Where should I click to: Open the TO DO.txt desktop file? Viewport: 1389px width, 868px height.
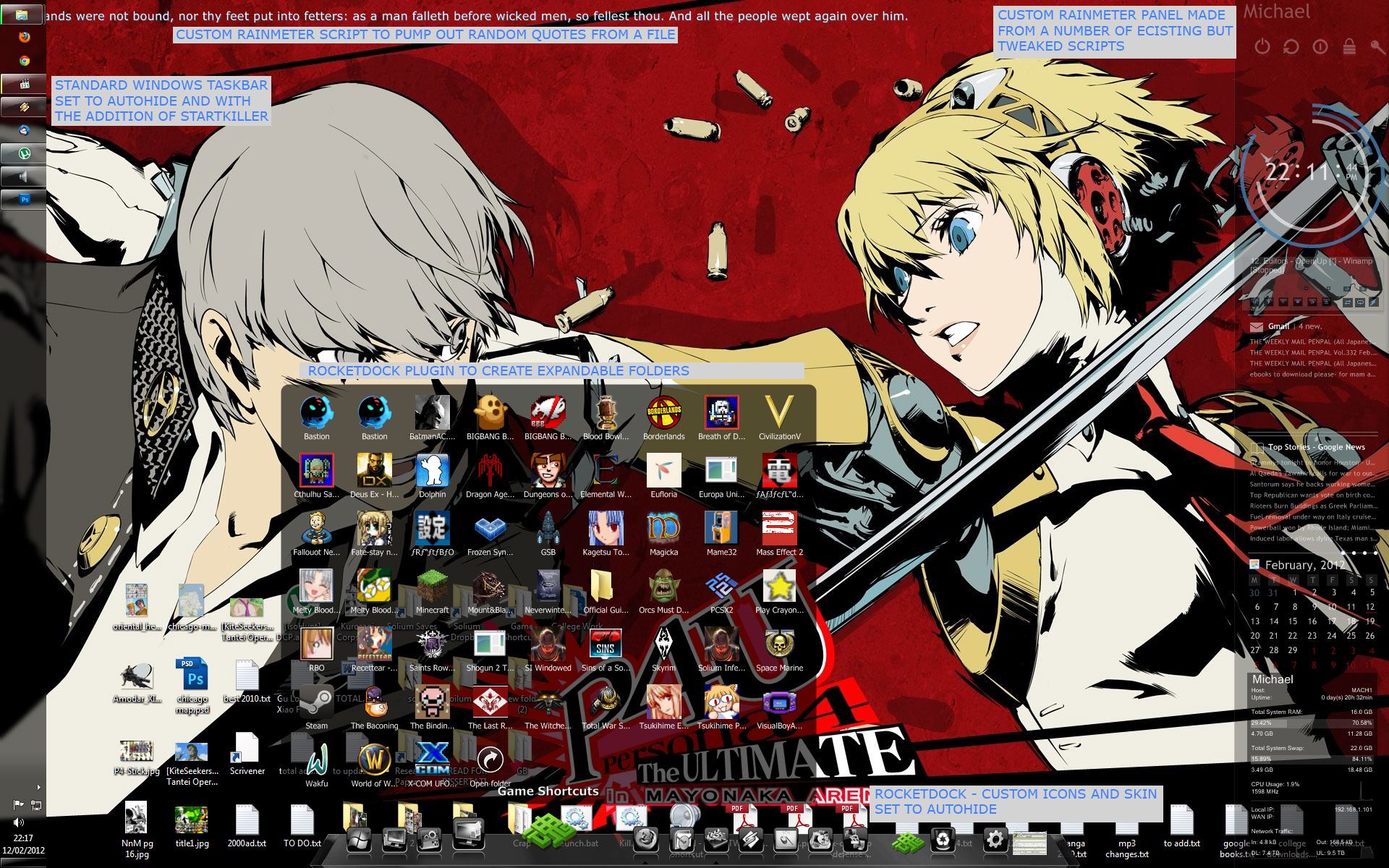pos(302,825)
